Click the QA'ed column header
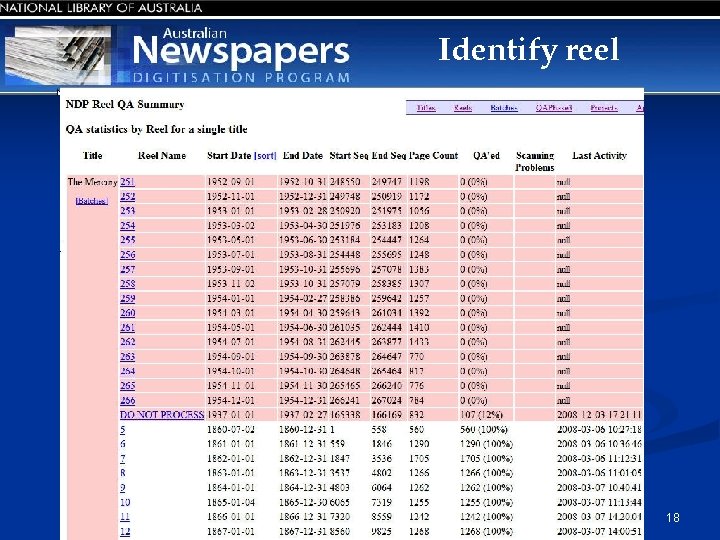720x540 pixels. pyautogui.click(x=486, y=156)
